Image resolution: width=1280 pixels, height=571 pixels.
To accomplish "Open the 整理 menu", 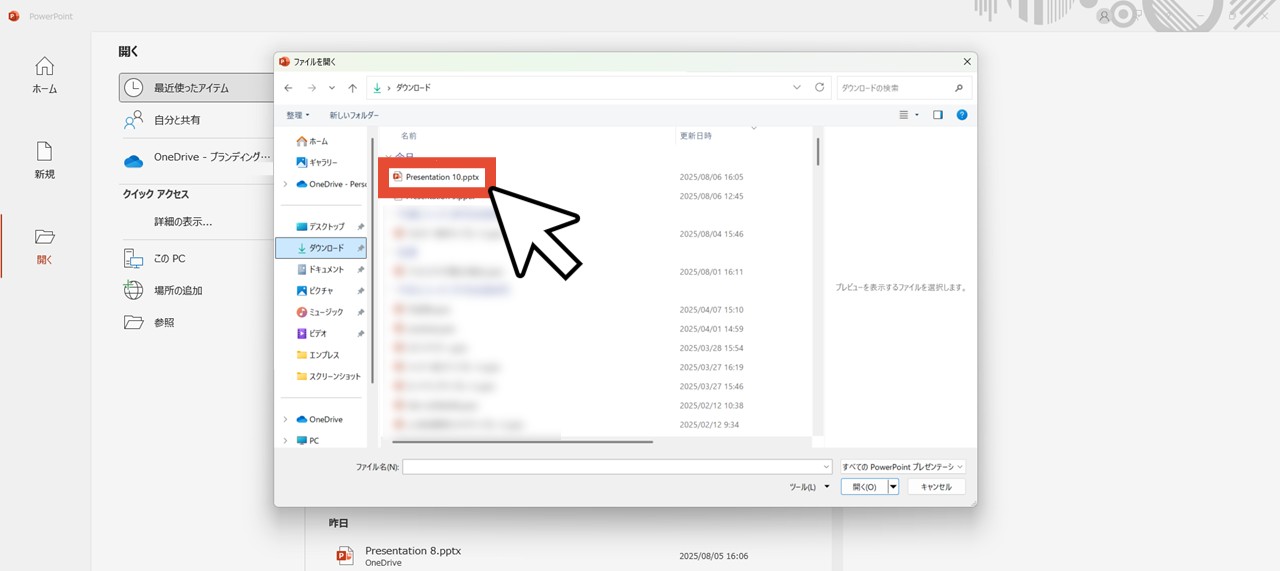I will click(297, 115).
